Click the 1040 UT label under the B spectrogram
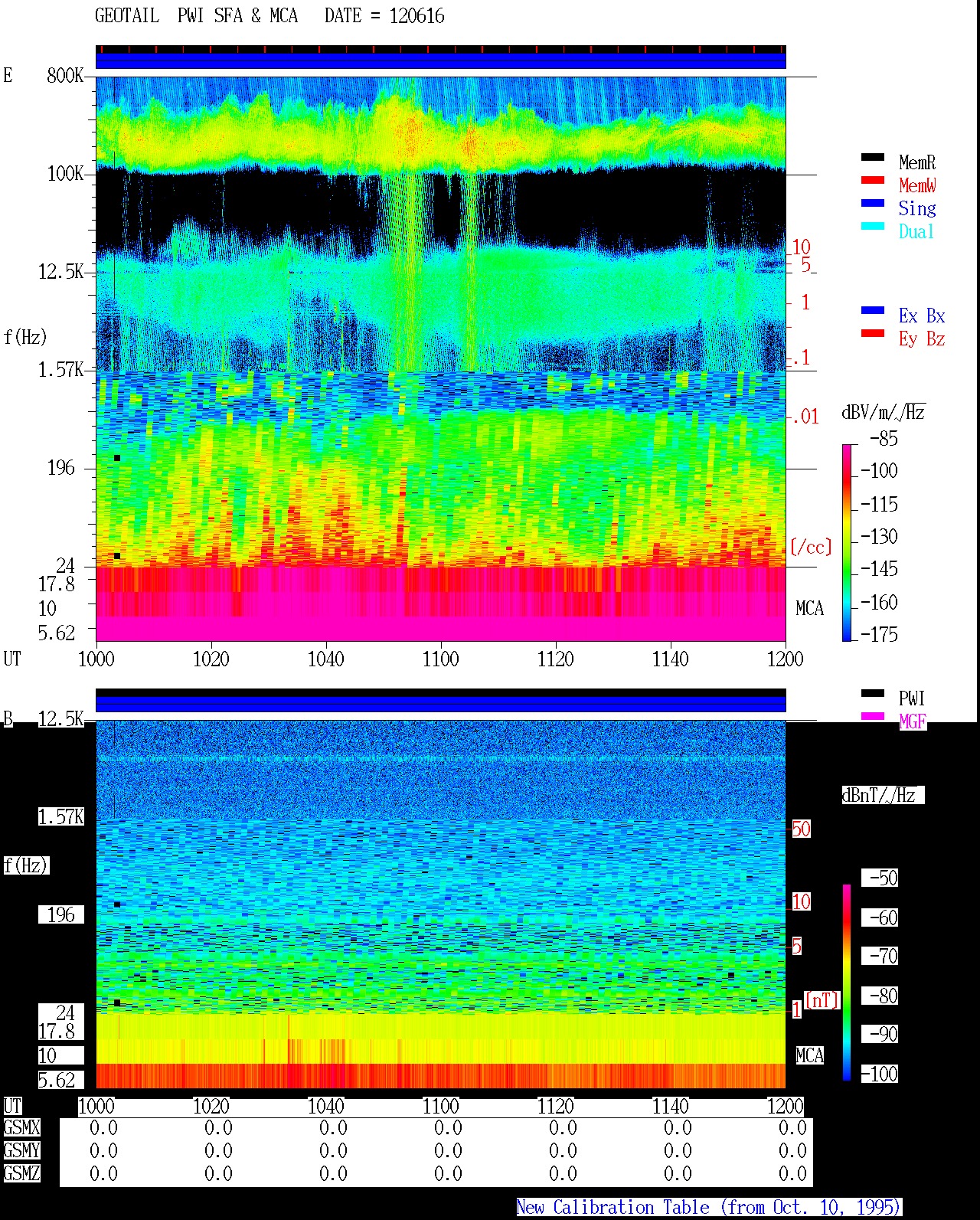The height and width of the screenshot is (1220, 980). pos(326,1107)
